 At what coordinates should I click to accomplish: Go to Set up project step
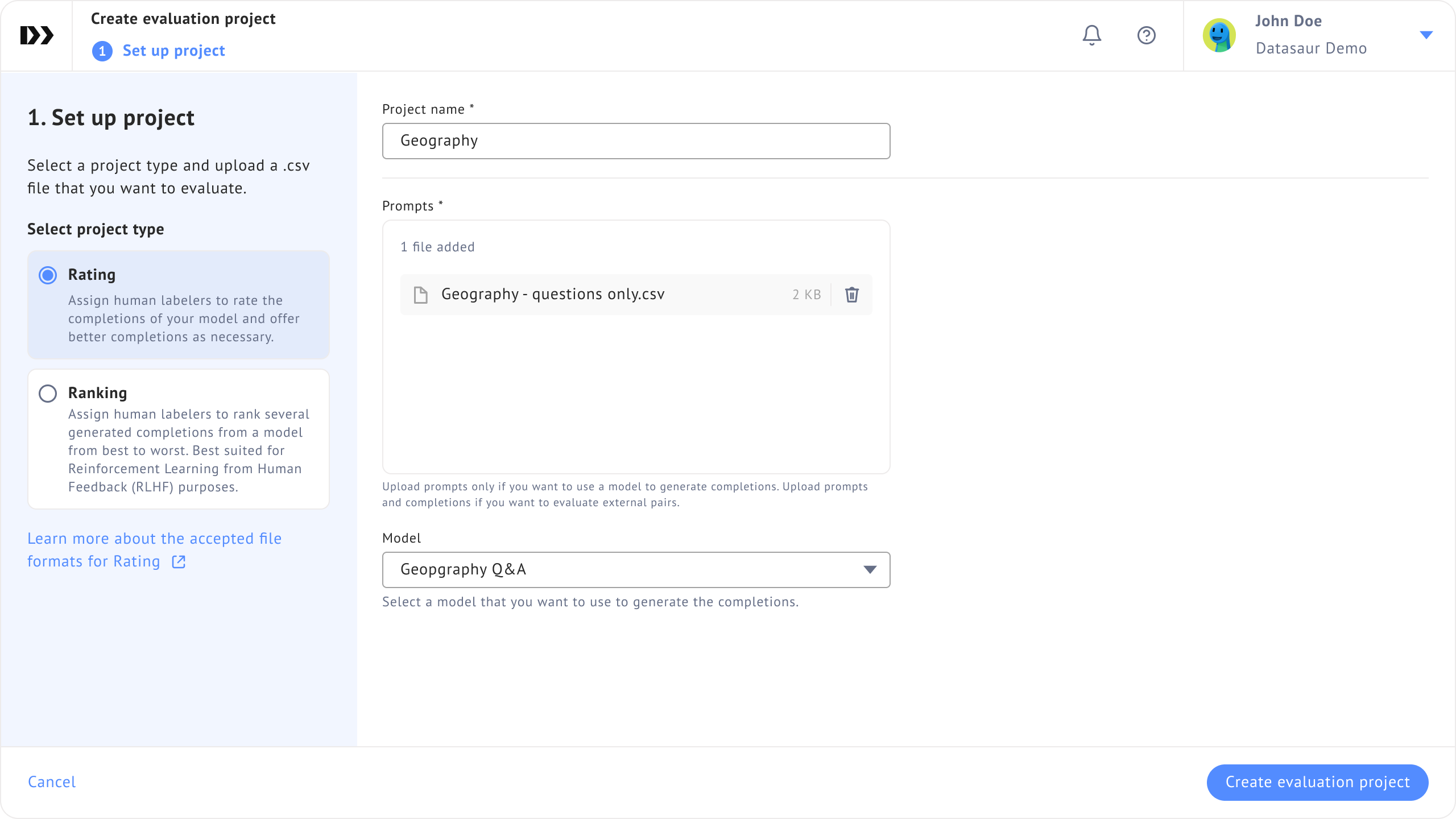click(x=173, y=51)
